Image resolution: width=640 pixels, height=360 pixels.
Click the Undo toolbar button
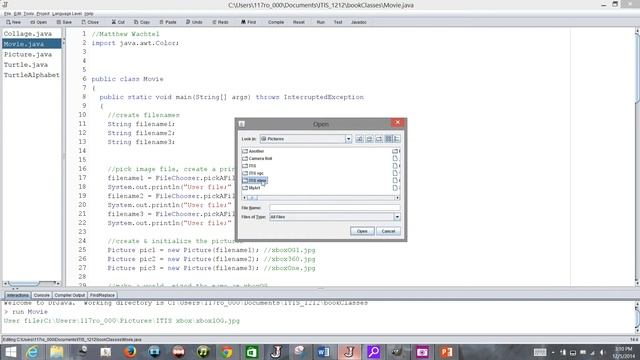pyautogui.click(x=194, y=22)
